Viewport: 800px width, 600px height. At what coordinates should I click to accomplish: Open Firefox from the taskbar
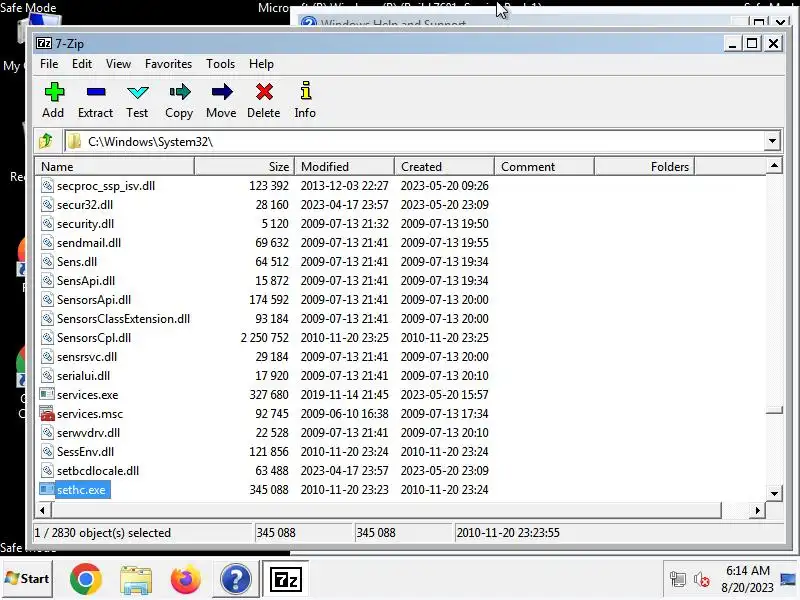[x=185, y=579]
